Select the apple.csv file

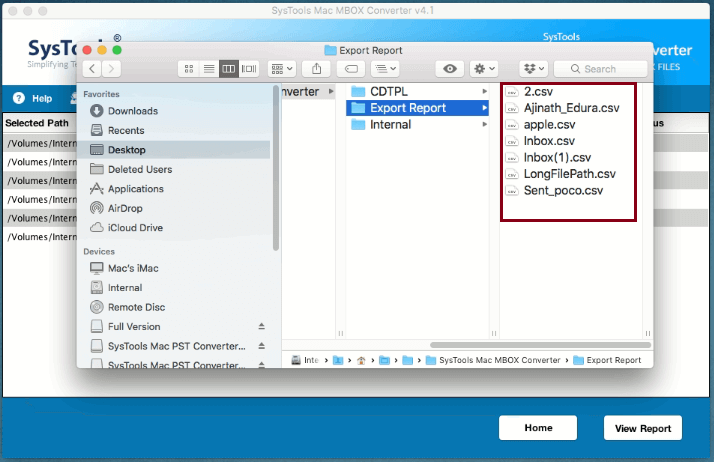pyautogui.click(x=540, y=124)
